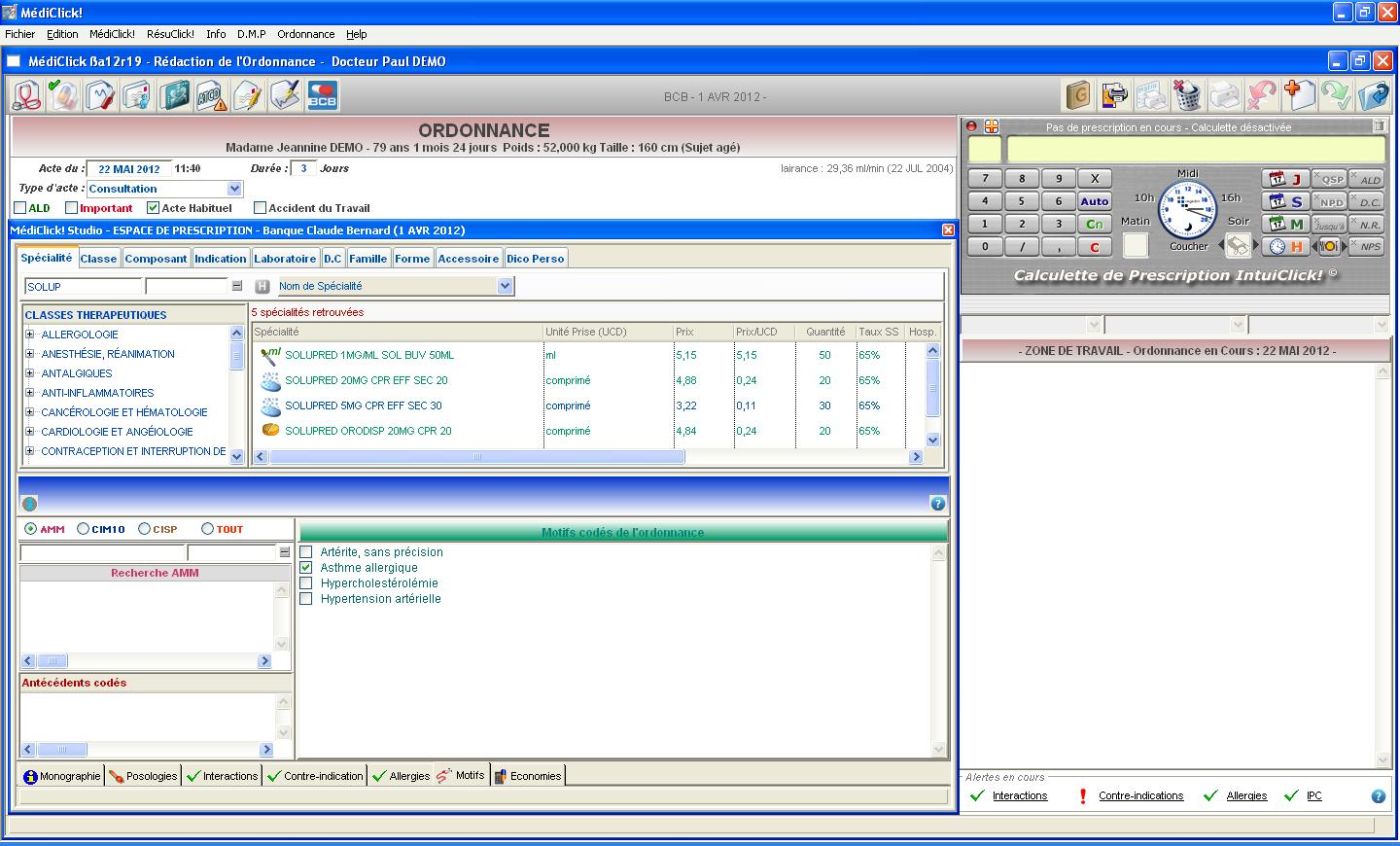
Task: Click the Contre-indications alert link
Action: point(1140,795)
